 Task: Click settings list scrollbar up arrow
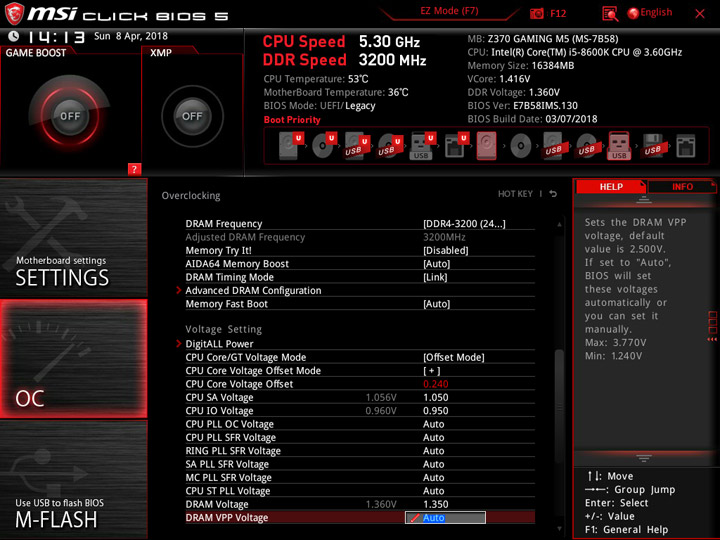(x=559, y=224)
